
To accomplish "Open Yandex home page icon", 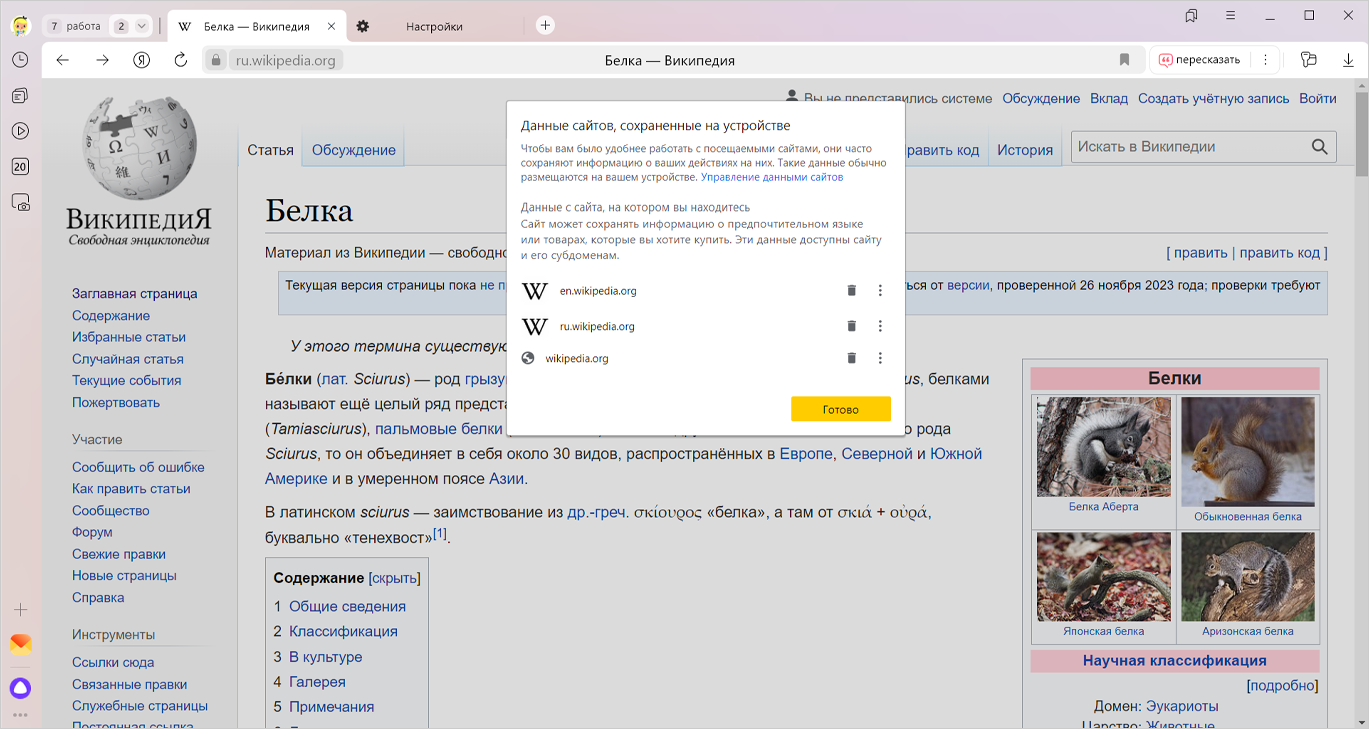I will 141,60.
